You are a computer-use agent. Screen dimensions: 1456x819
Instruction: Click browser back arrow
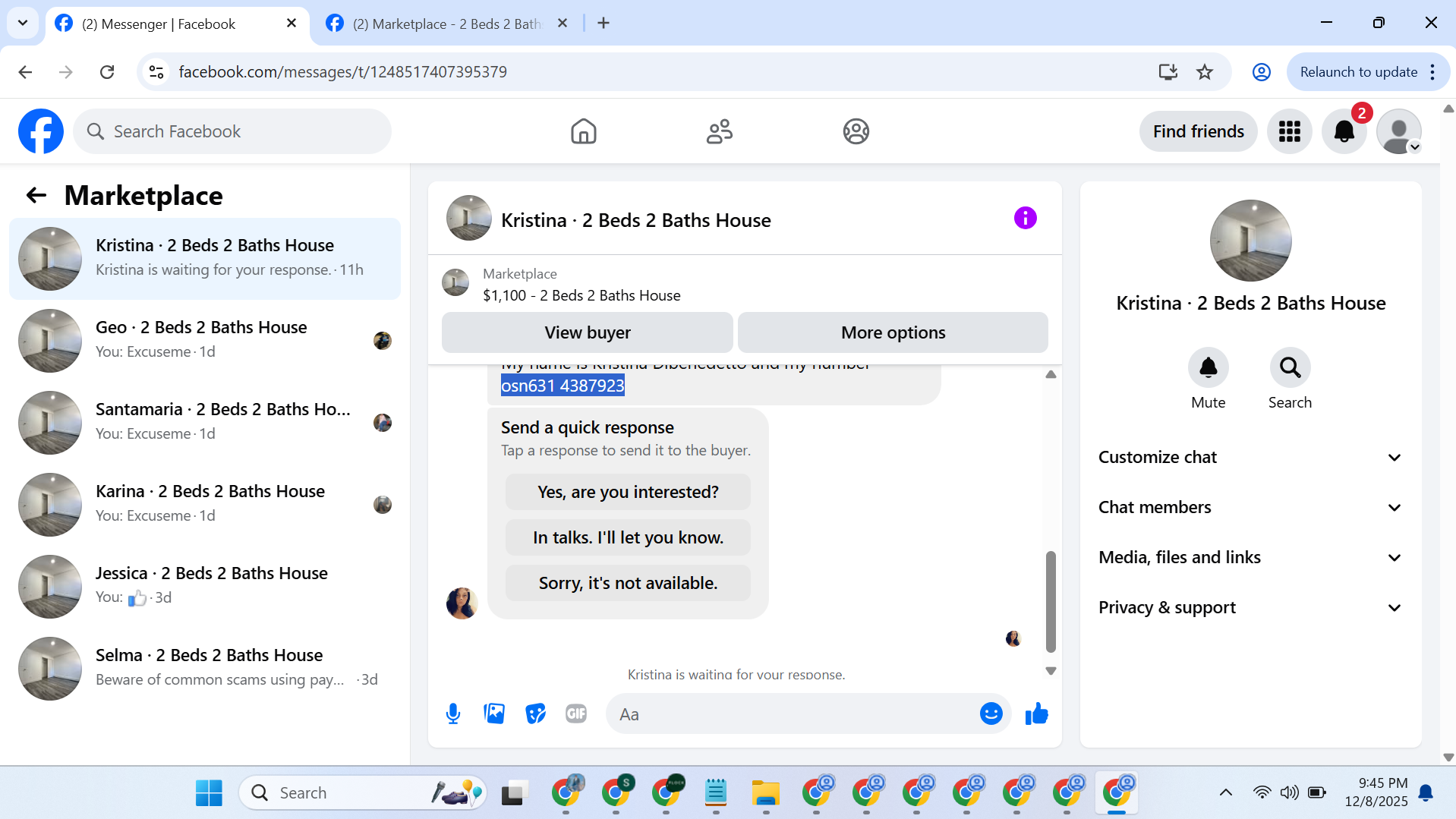coord(25,72)
